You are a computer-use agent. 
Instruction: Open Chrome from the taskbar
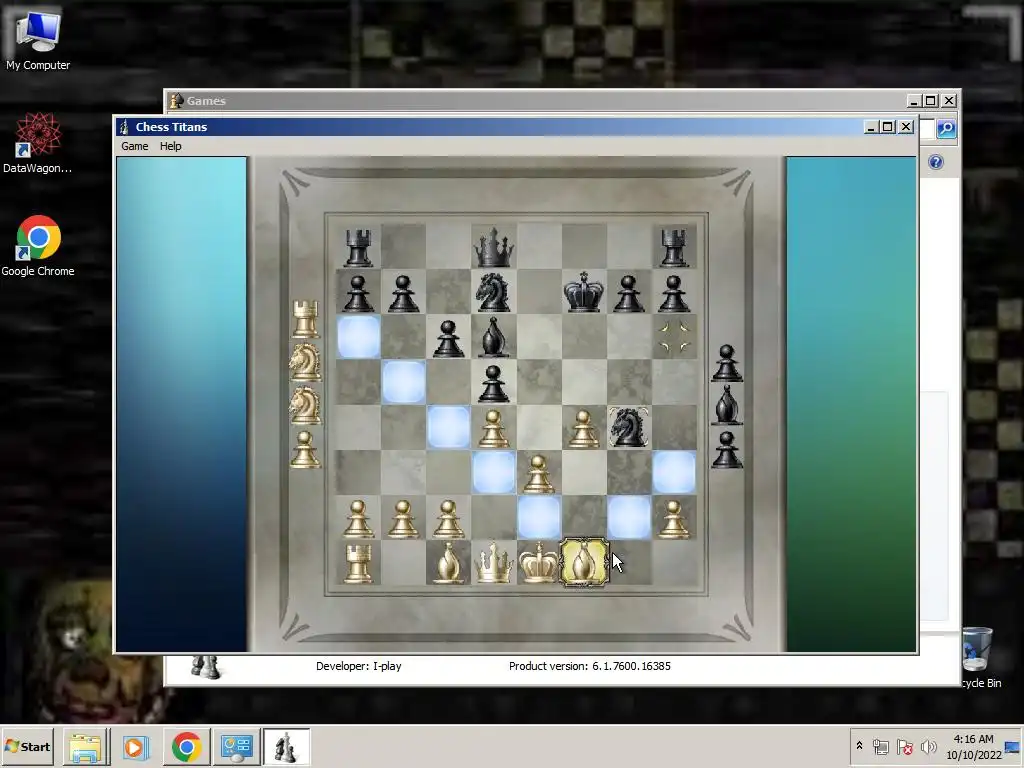coord(186,747)
